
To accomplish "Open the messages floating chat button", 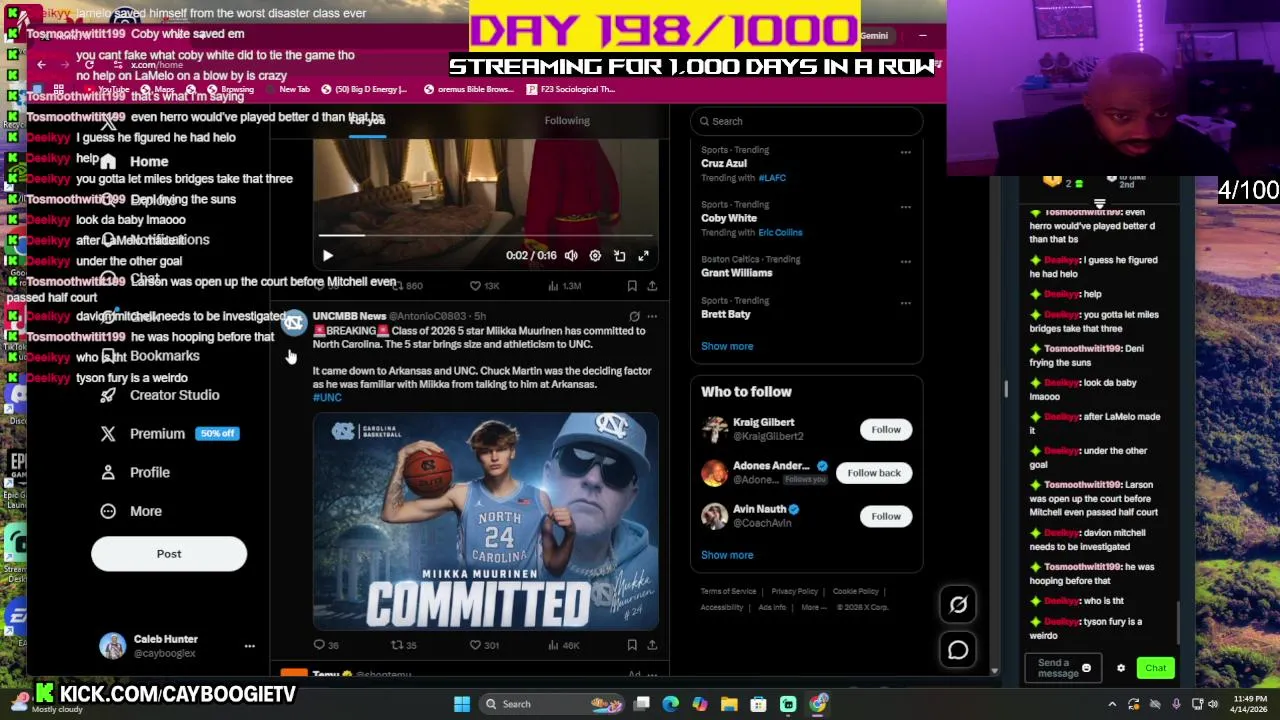I will (x=958, y=650).
